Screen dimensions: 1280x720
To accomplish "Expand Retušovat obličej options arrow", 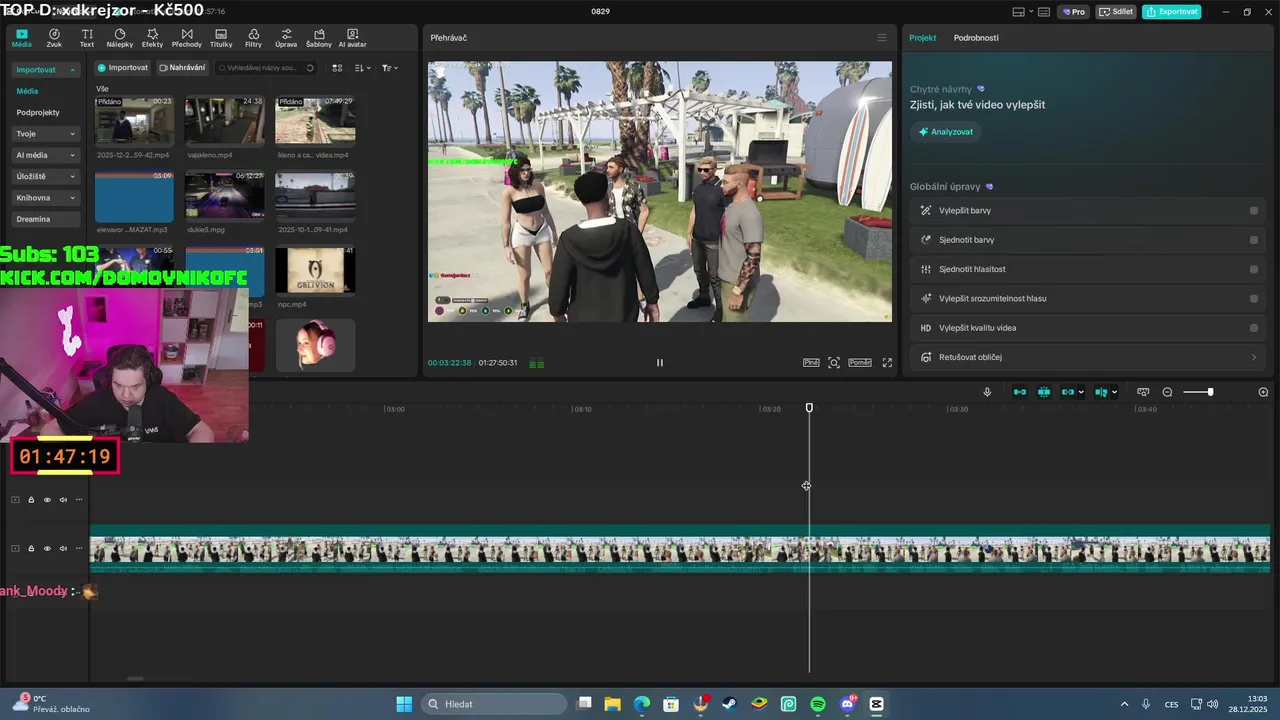I will 1254,357.
